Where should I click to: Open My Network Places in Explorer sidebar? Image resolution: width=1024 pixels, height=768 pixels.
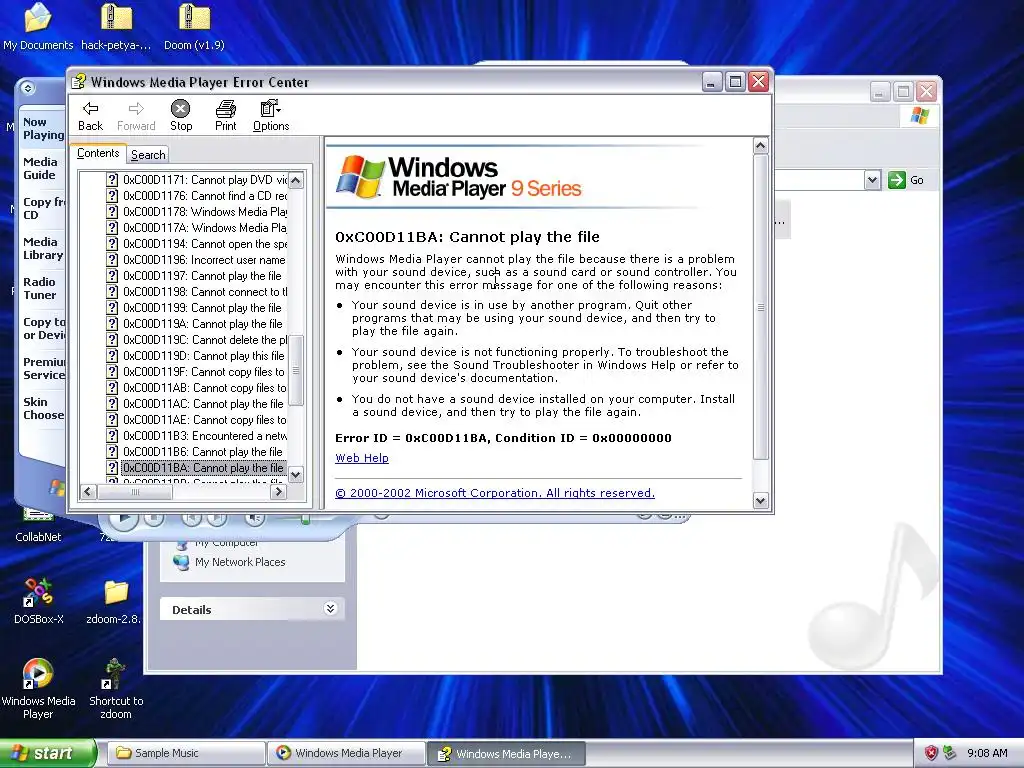[230, 562]
